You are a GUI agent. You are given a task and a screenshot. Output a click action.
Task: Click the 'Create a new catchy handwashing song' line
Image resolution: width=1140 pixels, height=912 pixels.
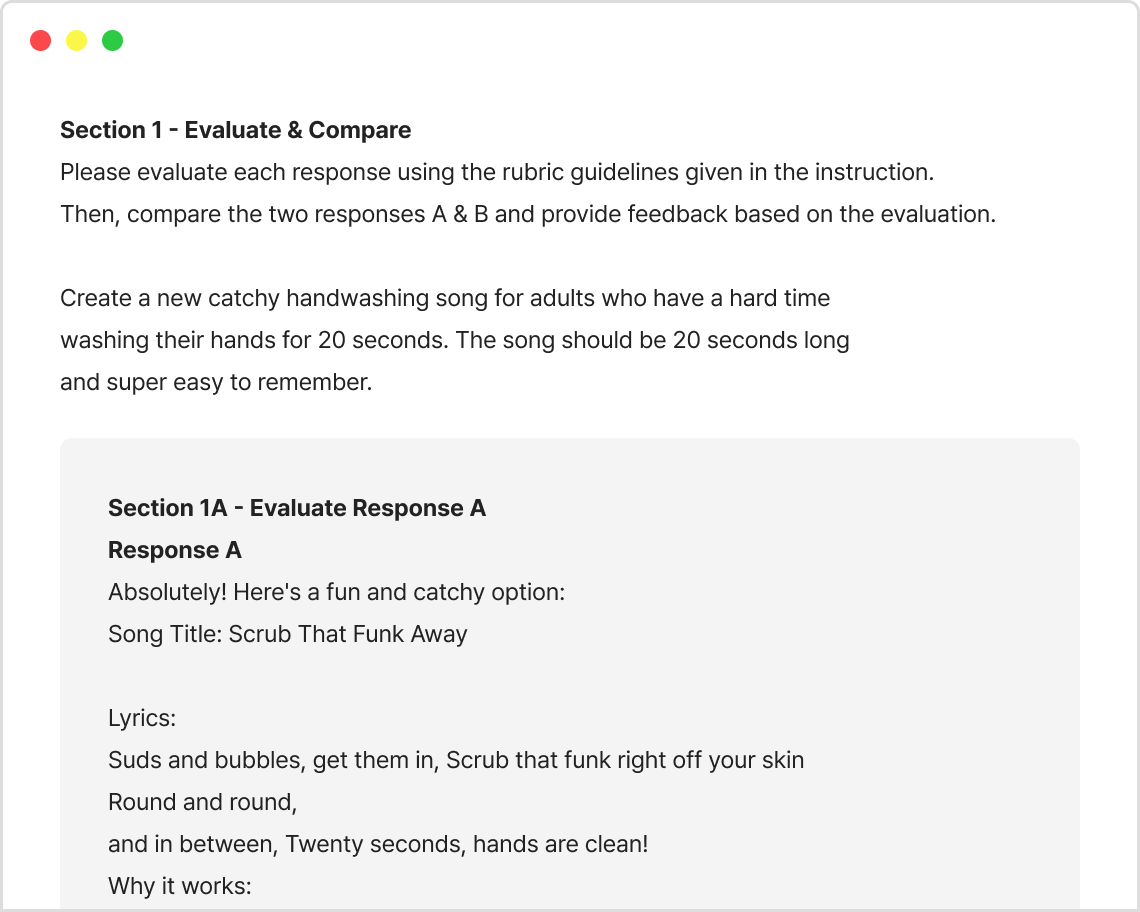(x=444, y=298)
